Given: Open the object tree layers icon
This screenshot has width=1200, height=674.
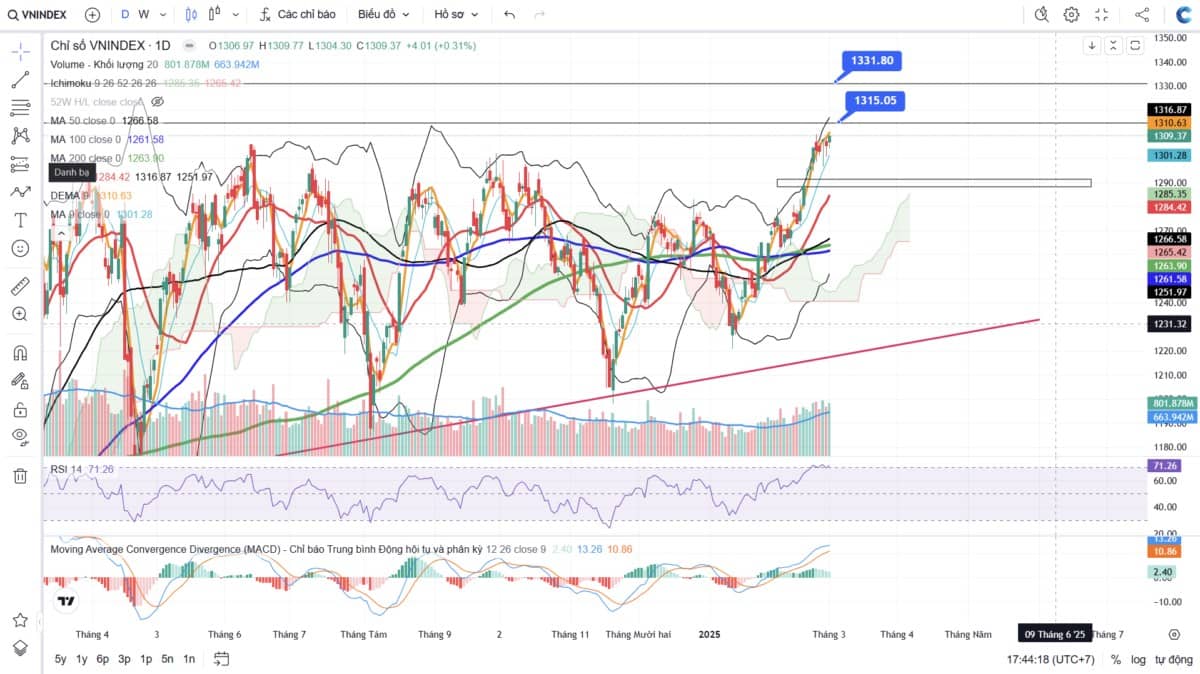Looking at the screenshot, I should [x=20, y=649].
